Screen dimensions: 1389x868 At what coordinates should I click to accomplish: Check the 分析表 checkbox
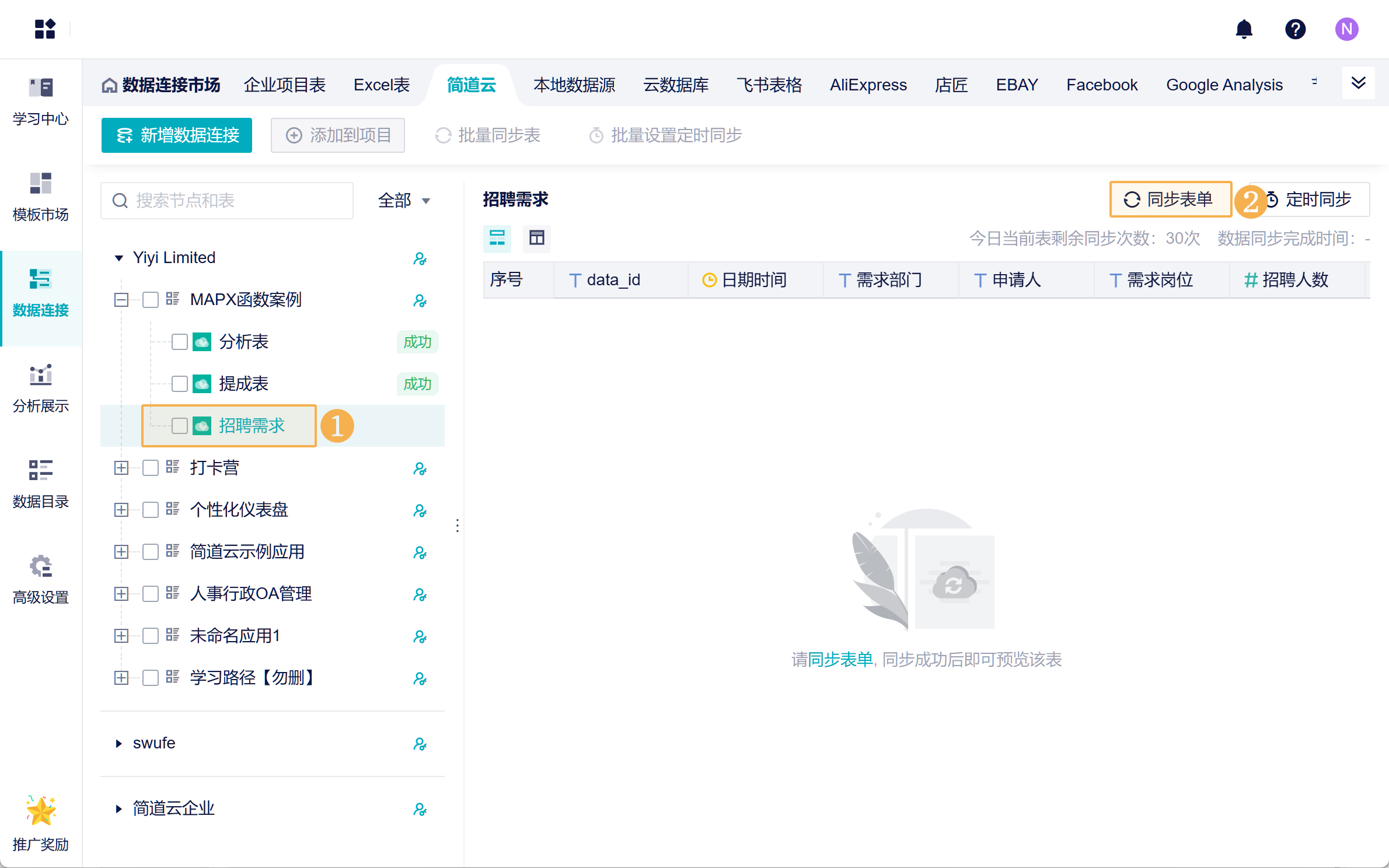180,342
